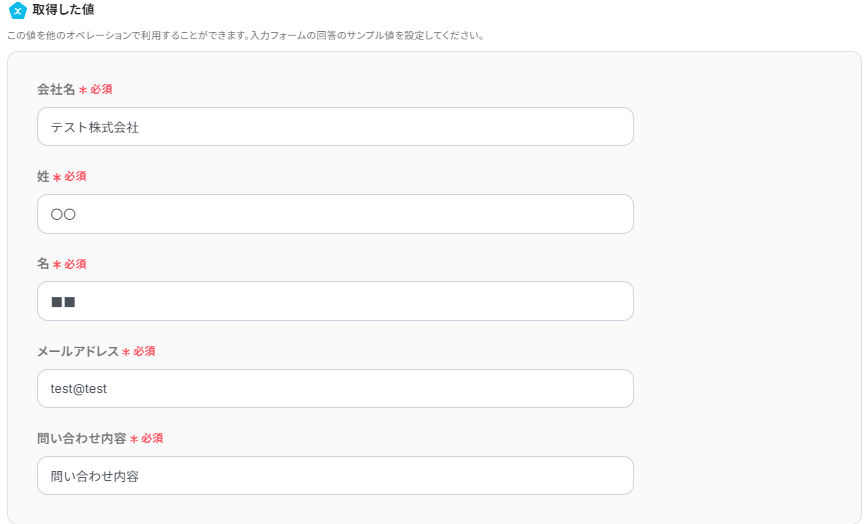Click the 会社名 field label
Screen dimensions: 867x524
(x=56, y=89)
